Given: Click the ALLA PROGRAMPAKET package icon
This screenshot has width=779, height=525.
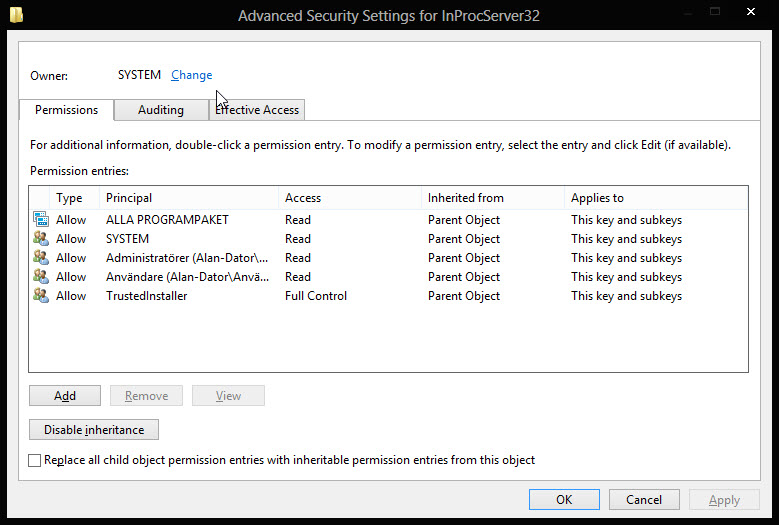Looking at the screenshot, I should tap(41, 219).
